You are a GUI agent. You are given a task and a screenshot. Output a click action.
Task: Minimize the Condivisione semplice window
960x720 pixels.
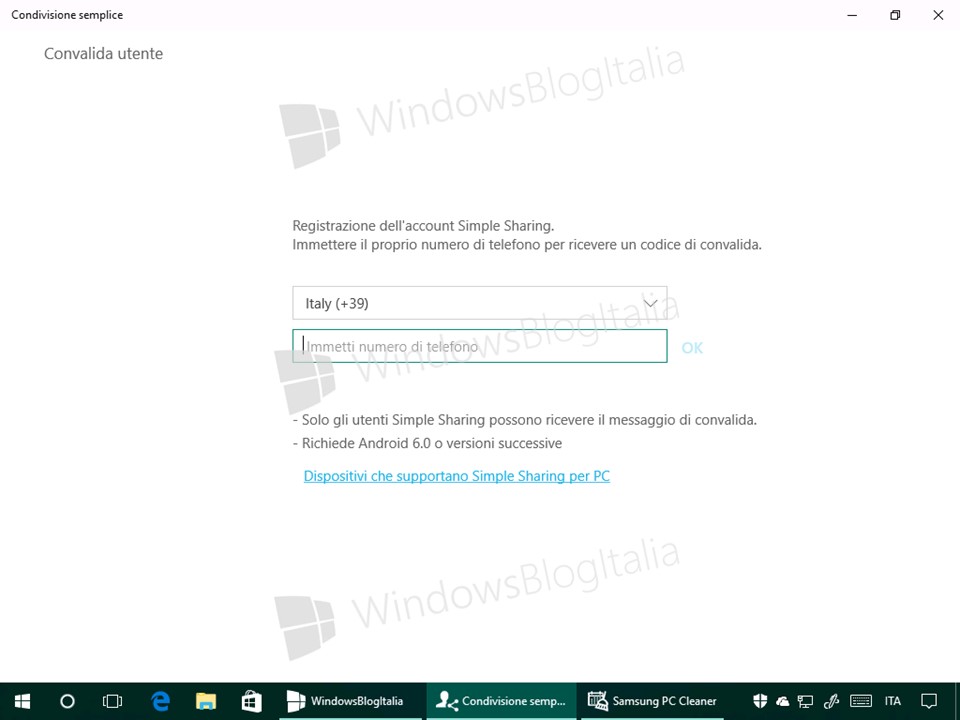pyautogui.click(x=852, y=15)
